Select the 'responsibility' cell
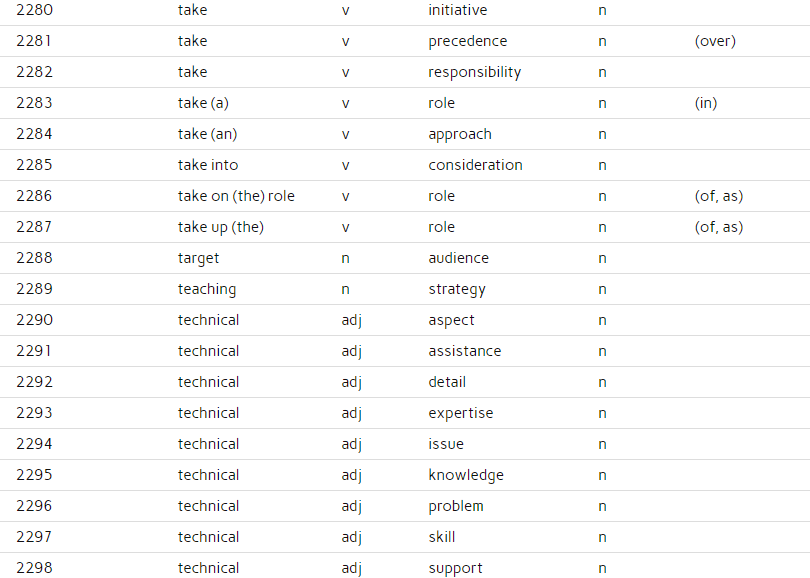The image size is (810, 578). (x=474, y=72)
